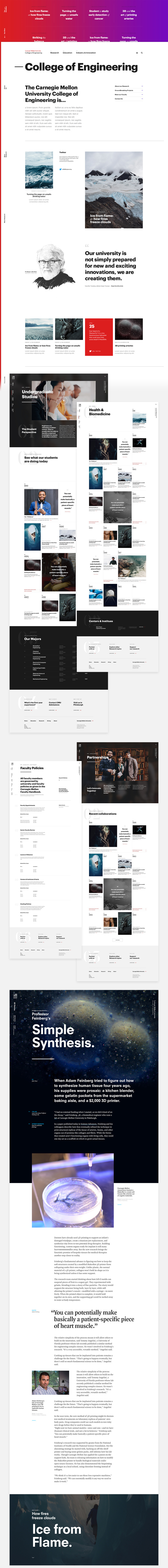168x1568 pixels.
Task: Open What's the first-year experience? link
Action: tap(34, 704)
